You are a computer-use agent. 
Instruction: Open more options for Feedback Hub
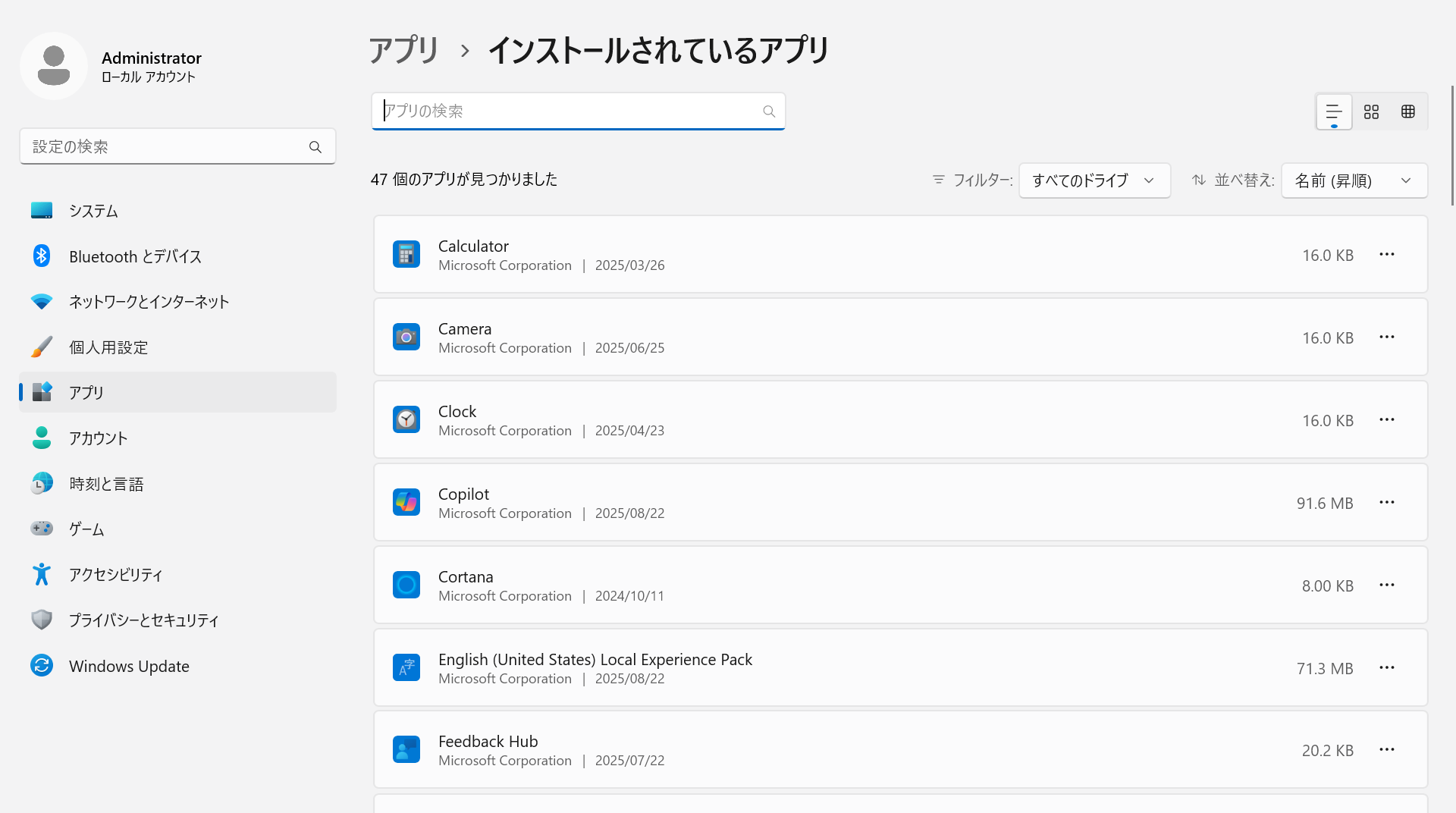(1387, 750)
